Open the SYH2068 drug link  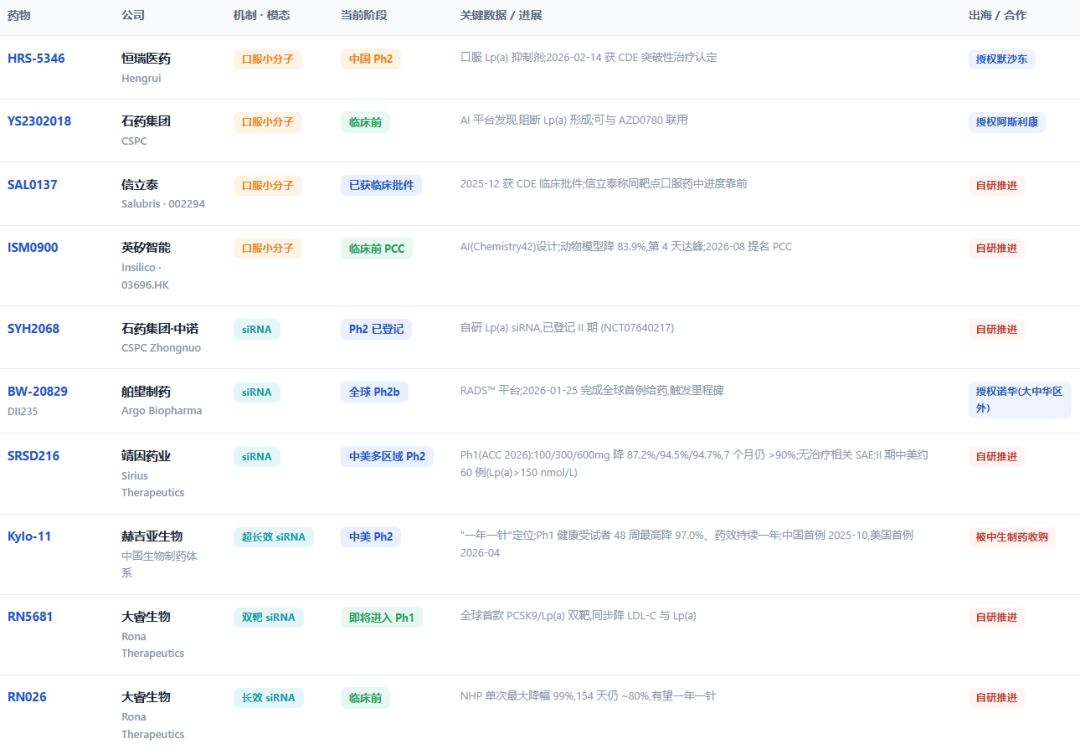(x=33, y=329)
